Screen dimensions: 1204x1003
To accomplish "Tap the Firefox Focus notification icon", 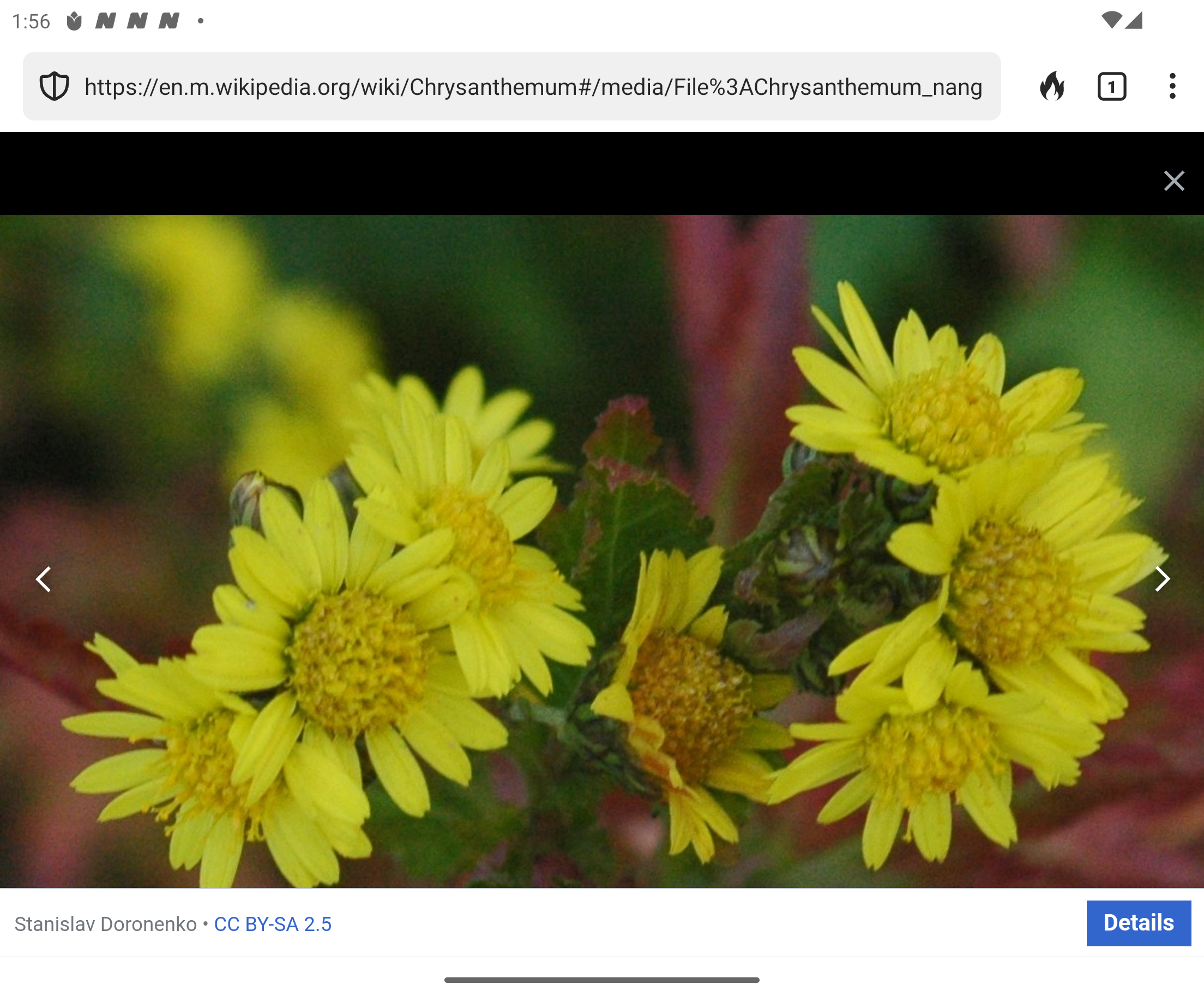I will pos(74,21).
